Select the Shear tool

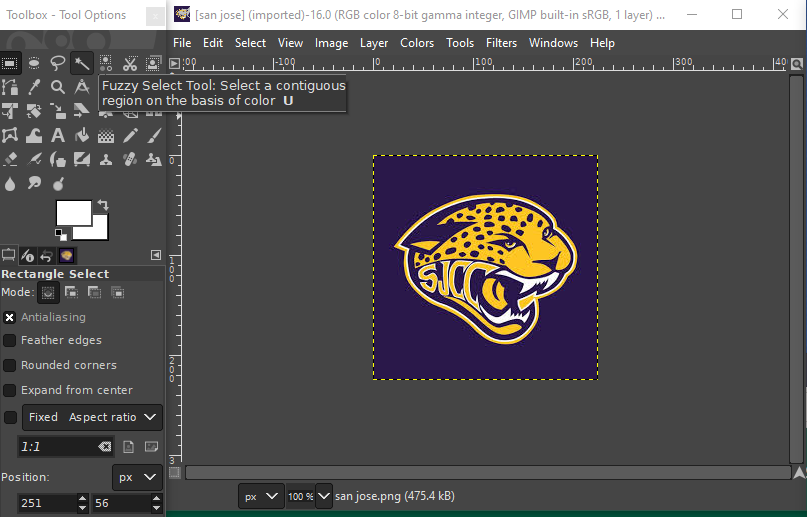82,111
